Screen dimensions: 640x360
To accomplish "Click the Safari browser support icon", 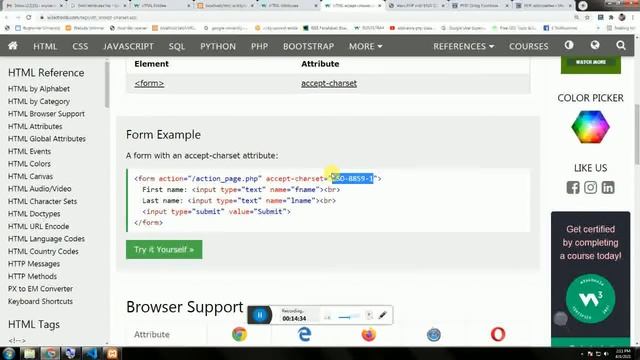I will (433, 334).
